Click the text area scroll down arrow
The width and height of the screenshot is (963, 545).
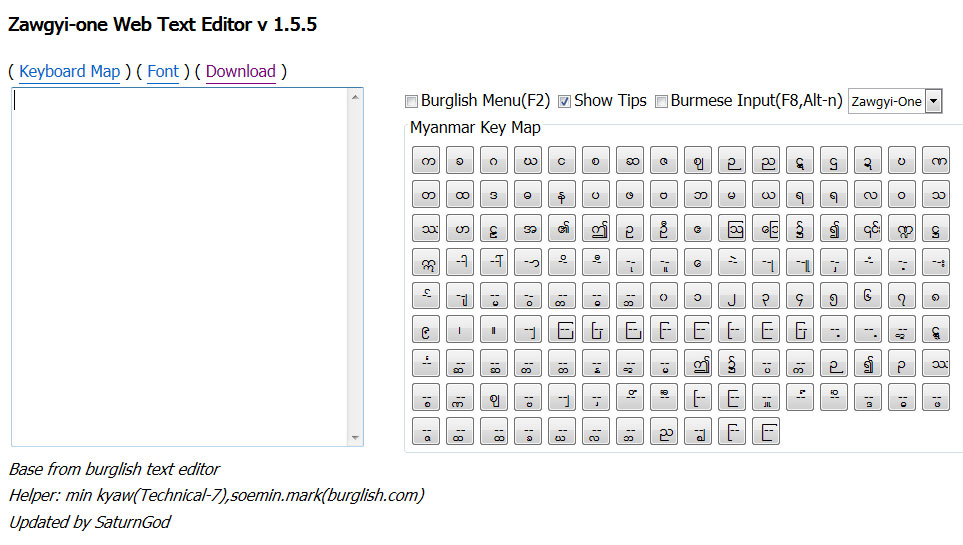pos(356,437)
